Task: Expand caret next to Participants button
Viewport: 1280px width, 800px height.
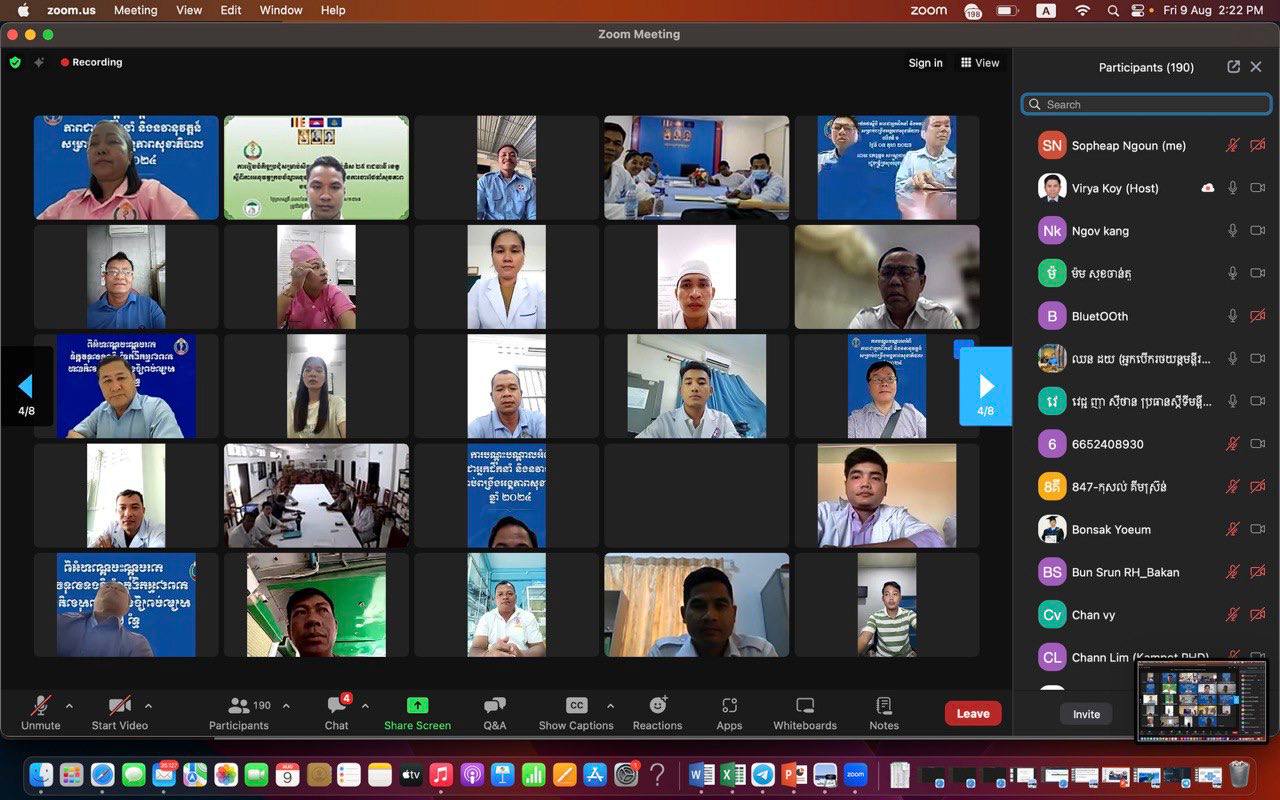Action: [x=286, y=706]
